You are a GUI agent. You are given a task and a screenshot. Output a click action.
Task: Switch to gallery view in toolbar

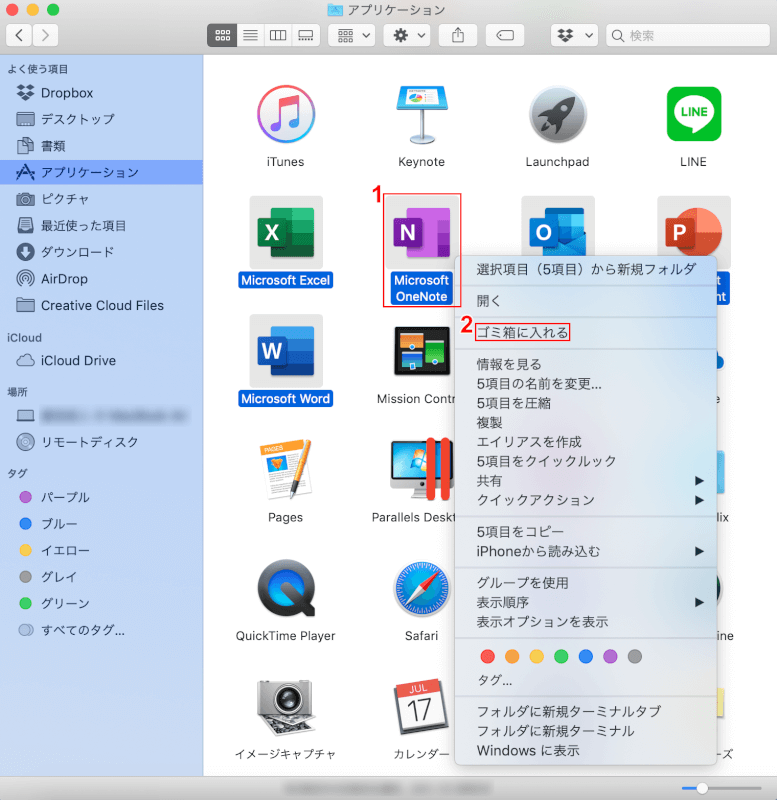[x=306, y=35]
